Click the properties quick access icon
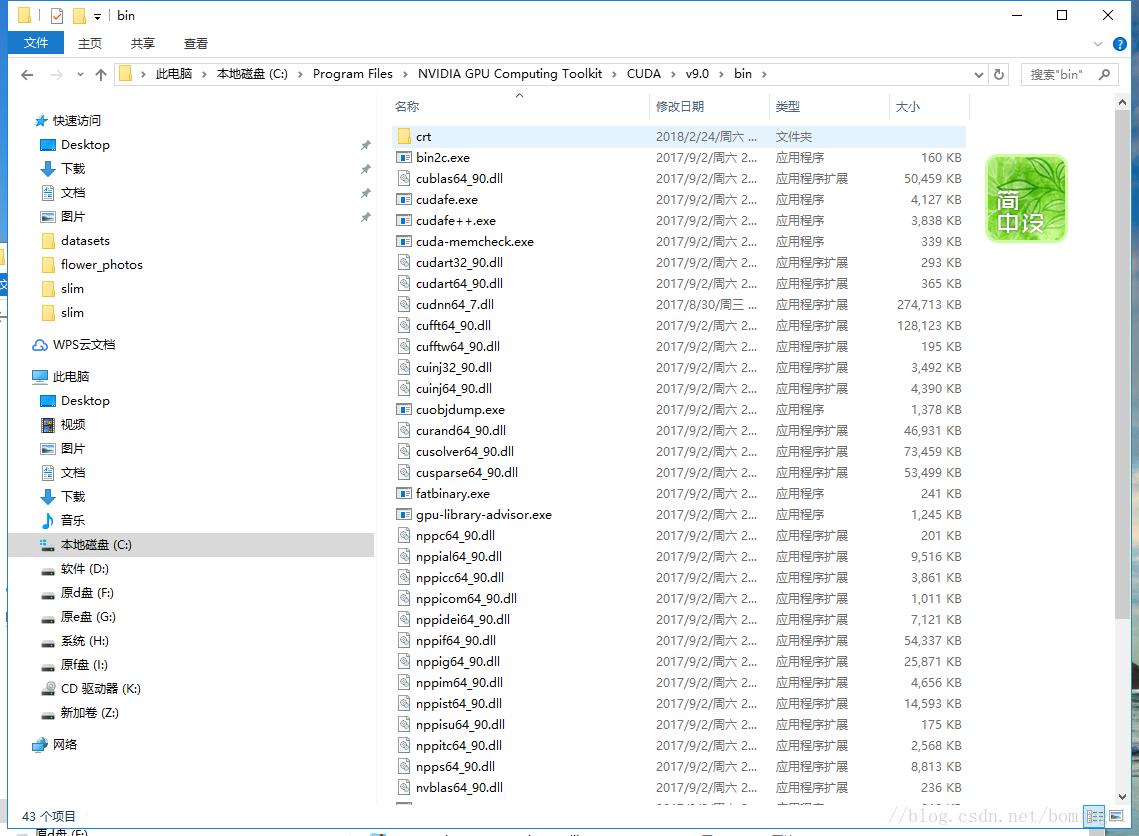Image resolution: width=1139 pixels, height=836 pixels. (57, 15)
